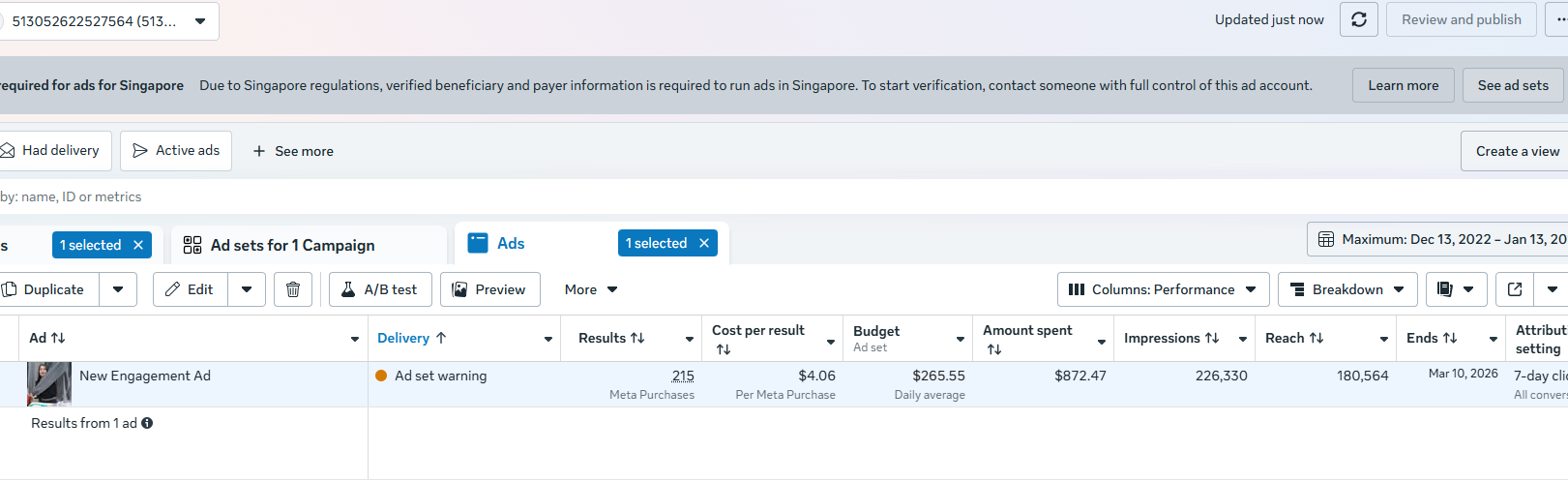Open the Columns: Performance dropdown

pos(1163,289)
